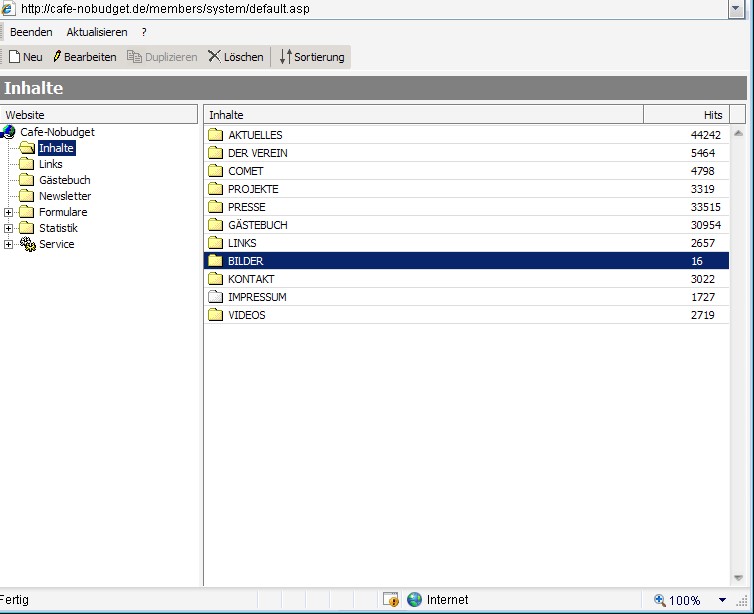Click the Löschen delete X icon
The height and width of the screenshot is (614, 754).
click(214, 57)
